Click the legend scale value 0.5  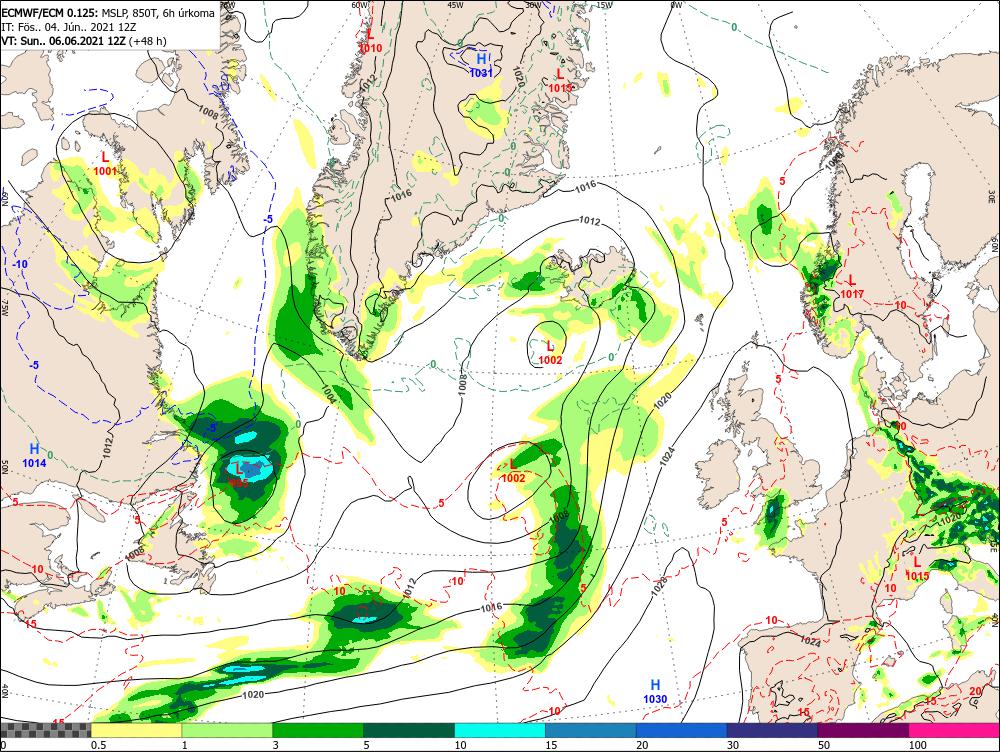click(98, 745)
